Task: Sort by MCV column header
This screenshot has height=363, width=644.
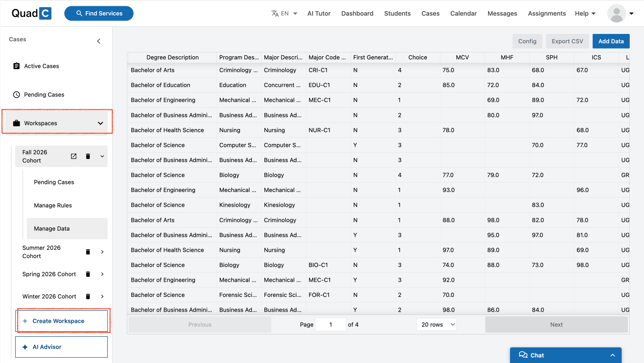Action: (x=462, y=57)
